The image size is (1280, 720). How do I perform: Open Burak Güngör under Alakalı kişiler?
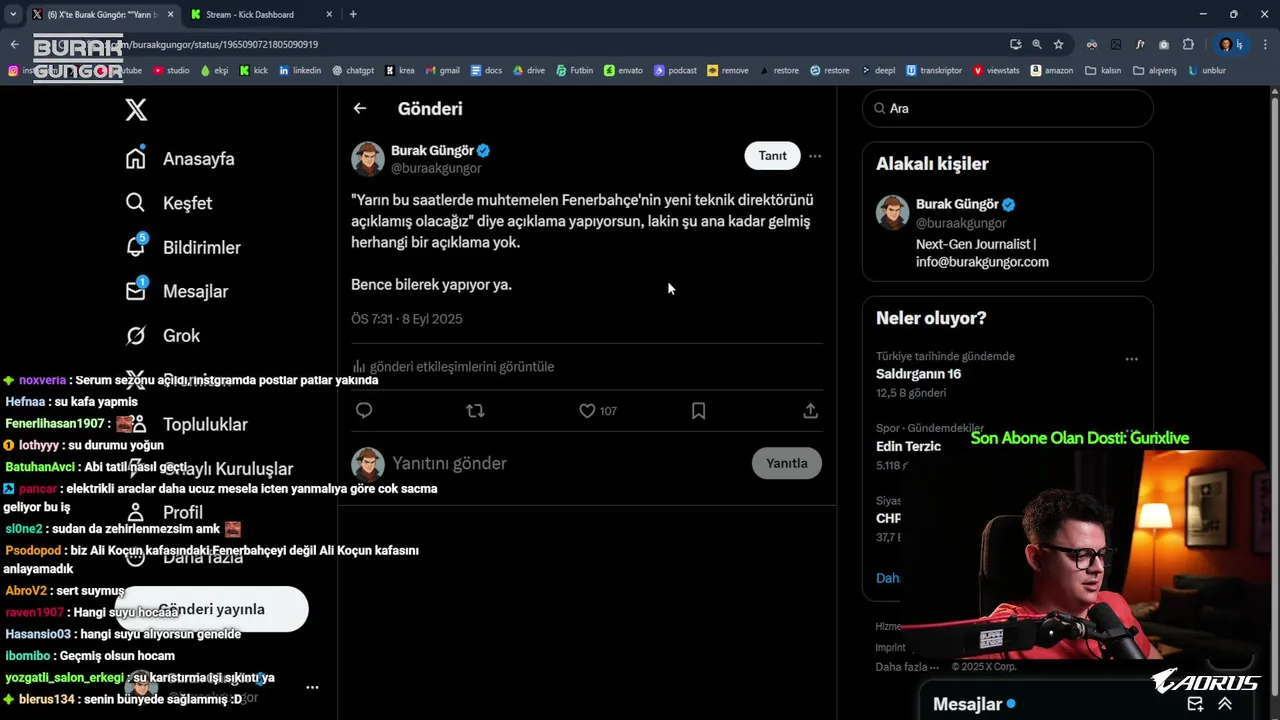point(957,204)
